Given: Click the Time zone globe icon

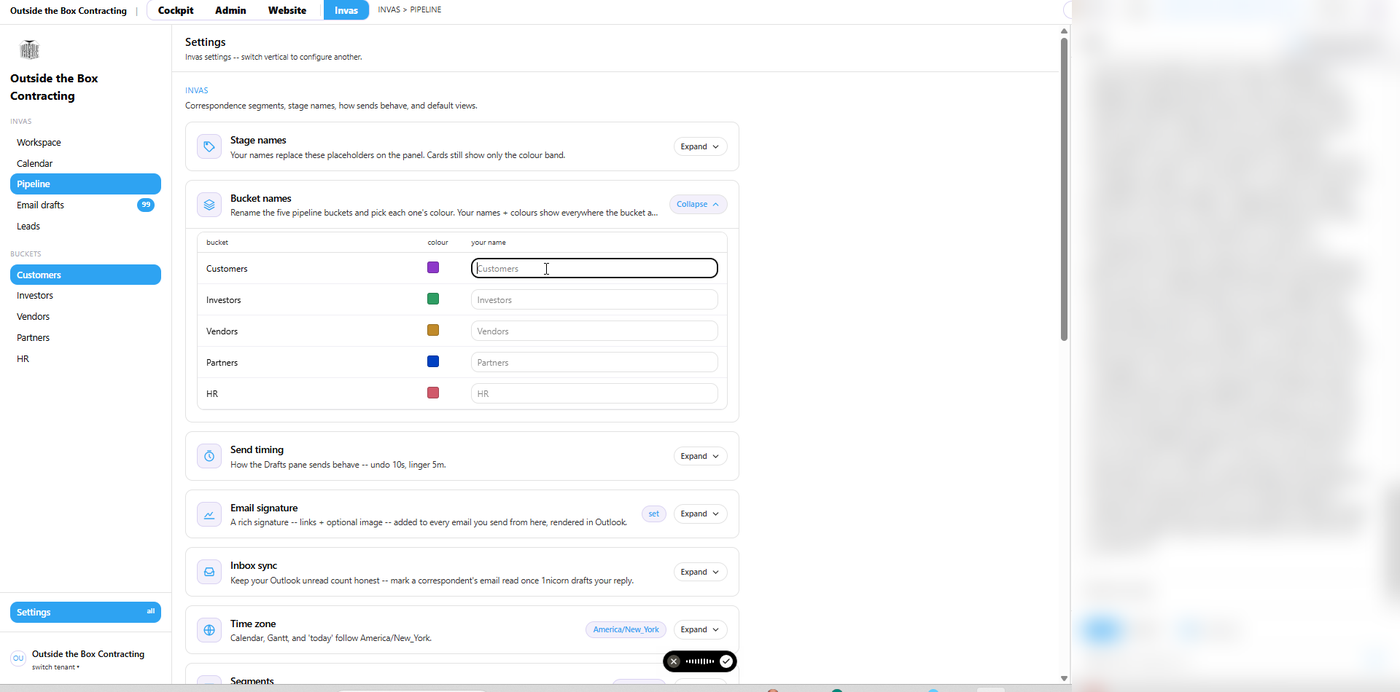Looking at the screenshot, I should [209, 630].
